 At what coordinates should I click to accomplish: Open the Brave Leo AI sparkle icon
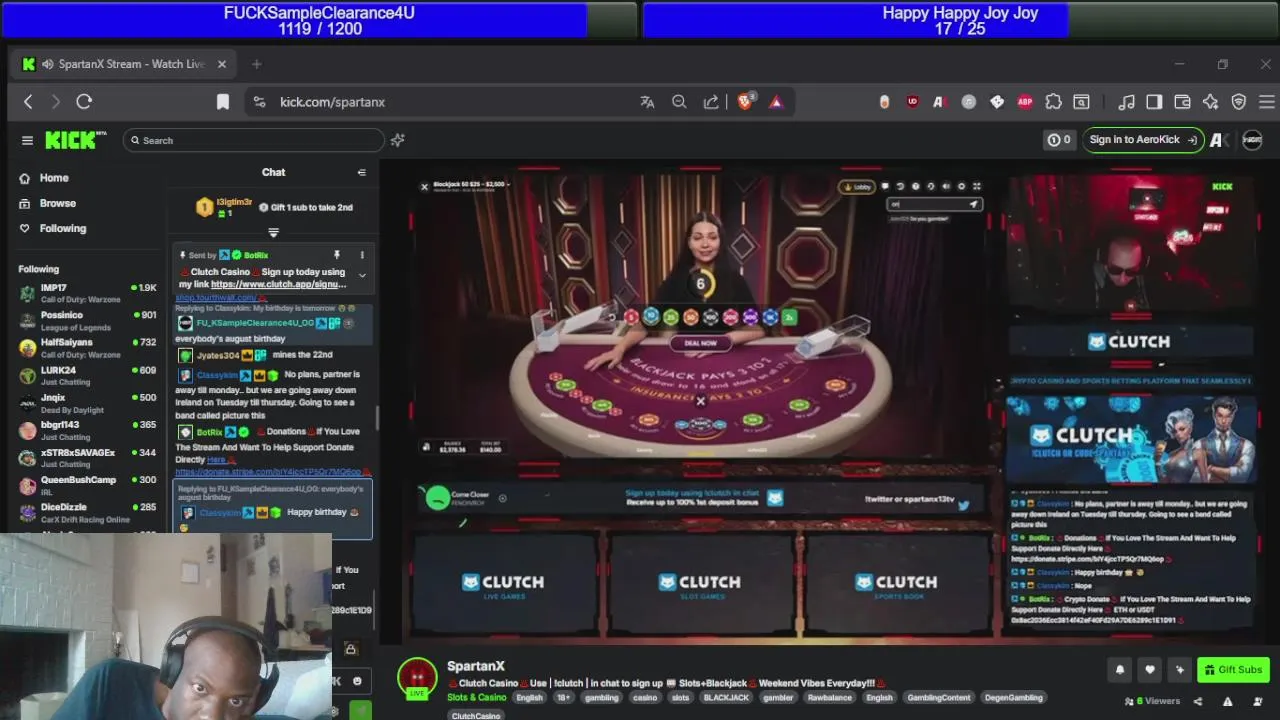tap(1210, 101)
